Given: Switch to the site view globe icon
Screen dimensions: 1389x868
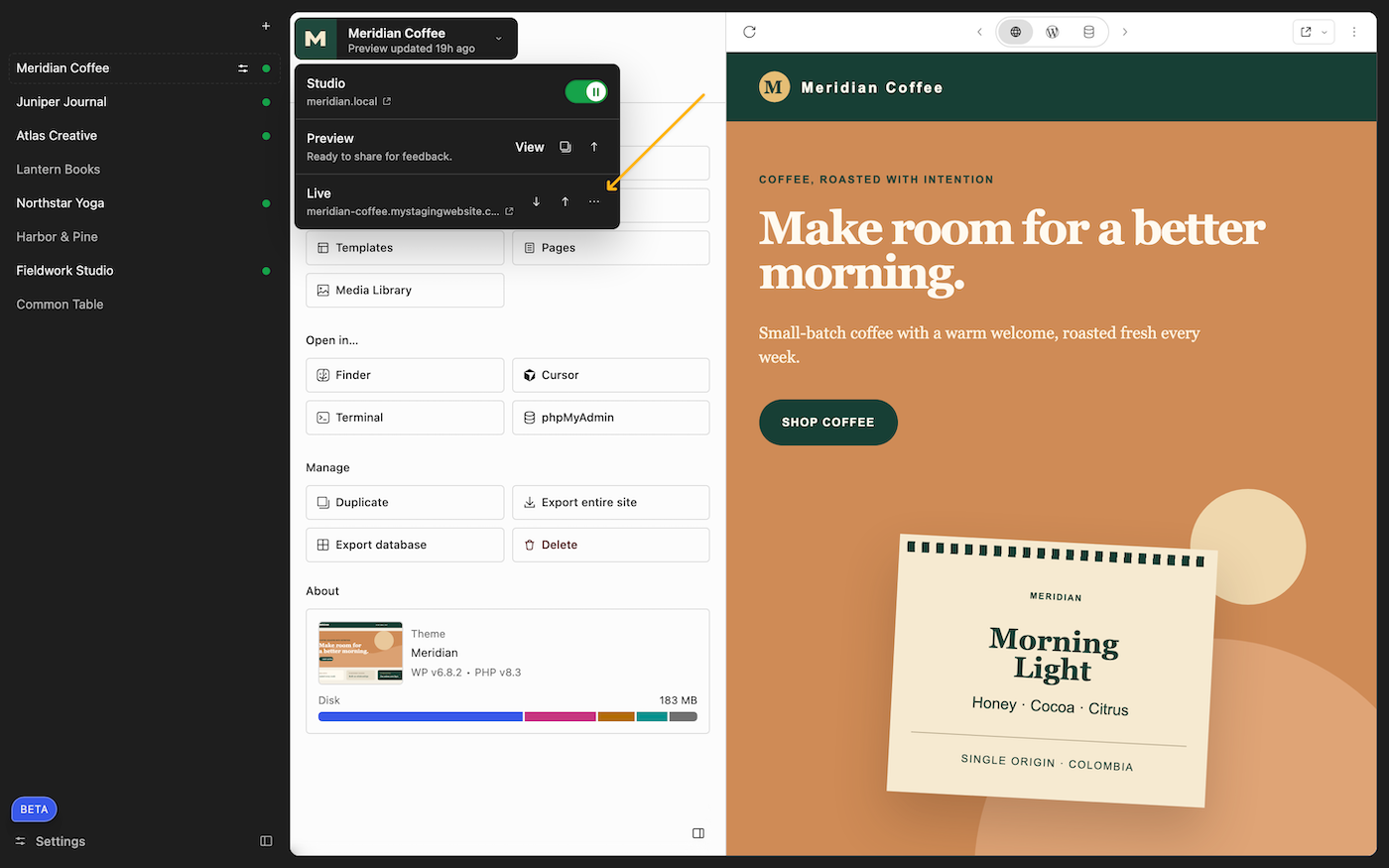Looking at the screenshot, I should coord(1016,32).
